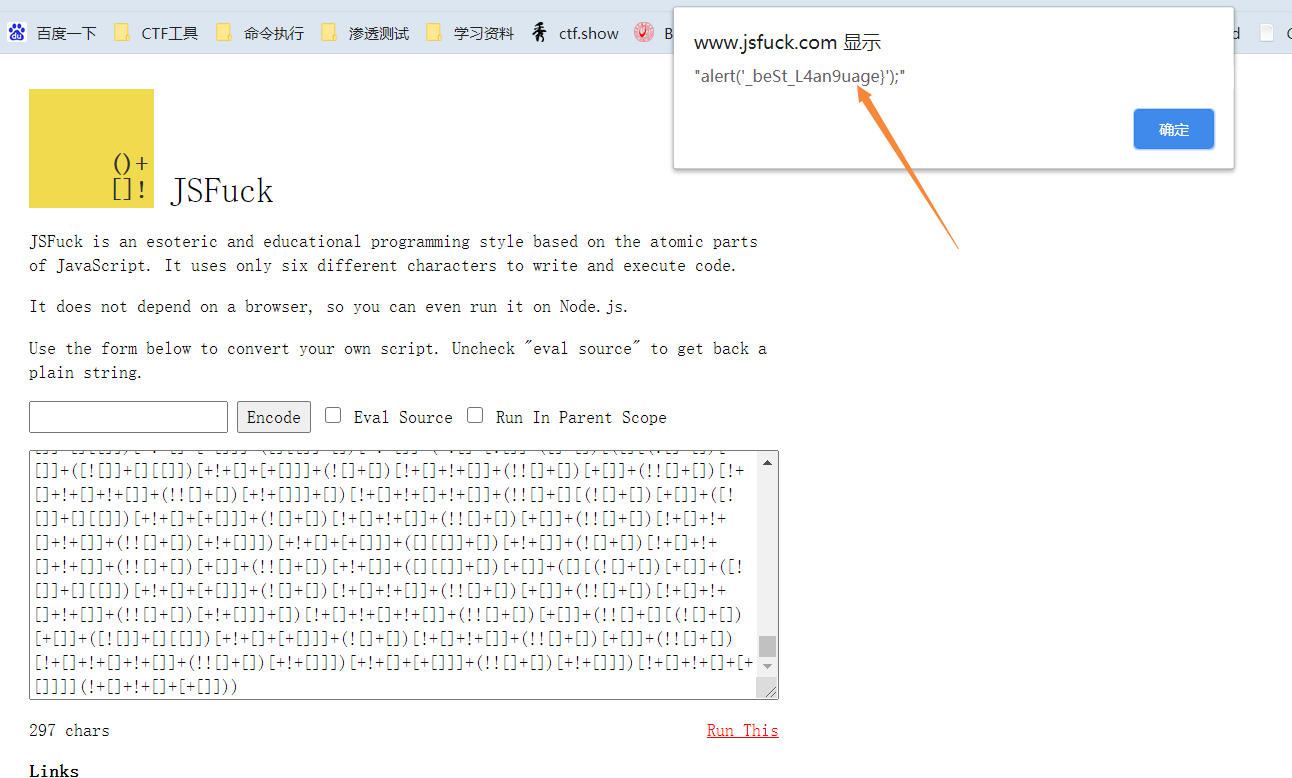Click the JSFuck page title heading

tap(222, 190)
